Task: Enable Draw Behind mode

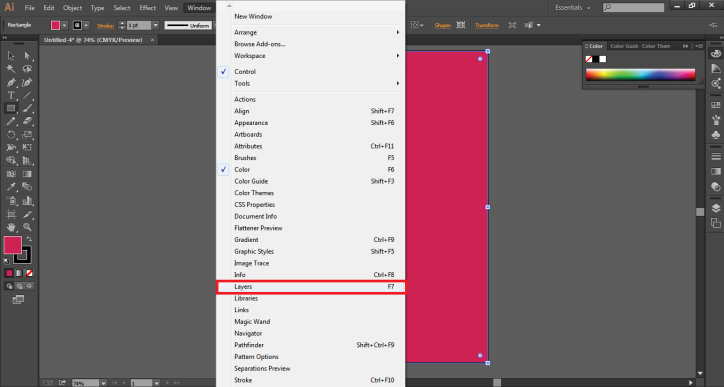Action: point(19,286)
